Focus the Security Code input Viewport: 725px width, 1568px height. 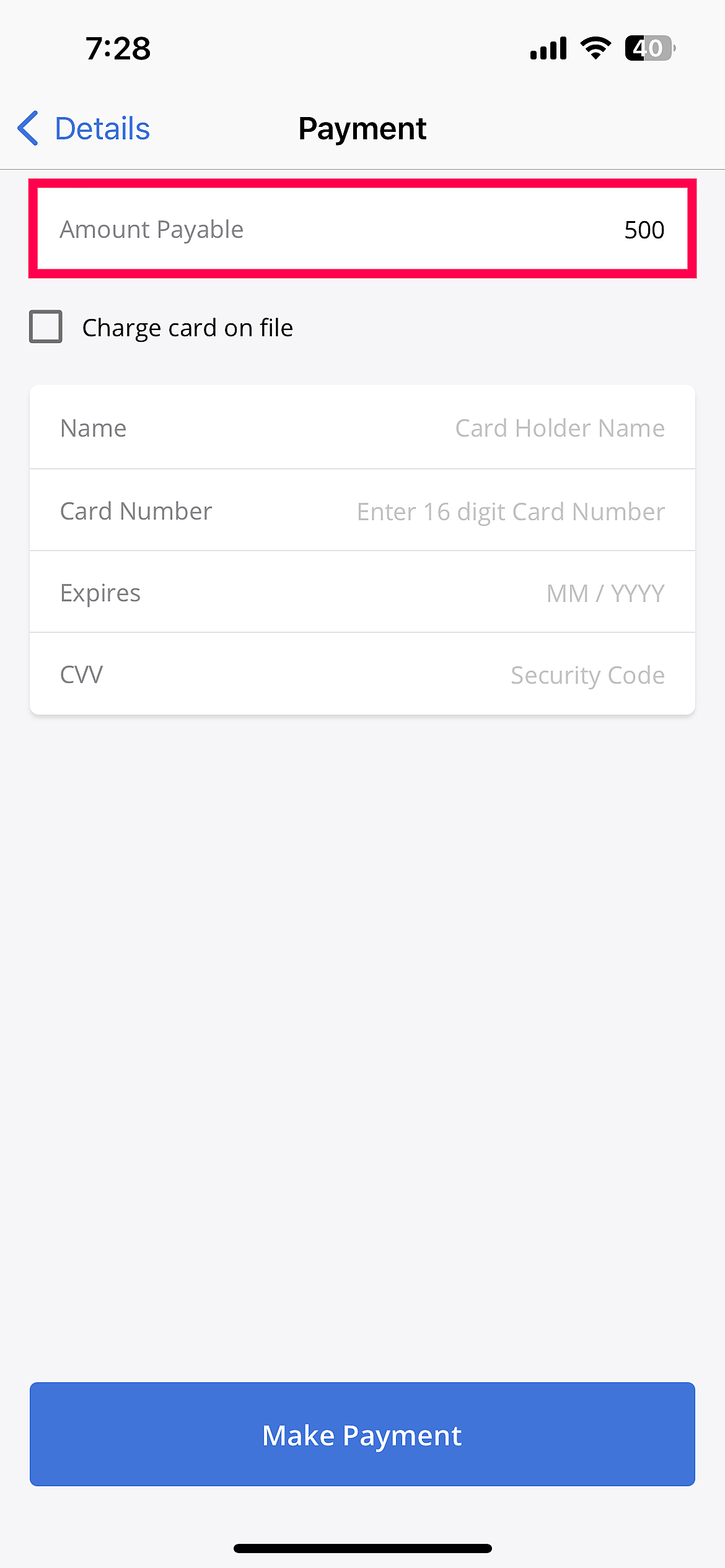[587, 675]
